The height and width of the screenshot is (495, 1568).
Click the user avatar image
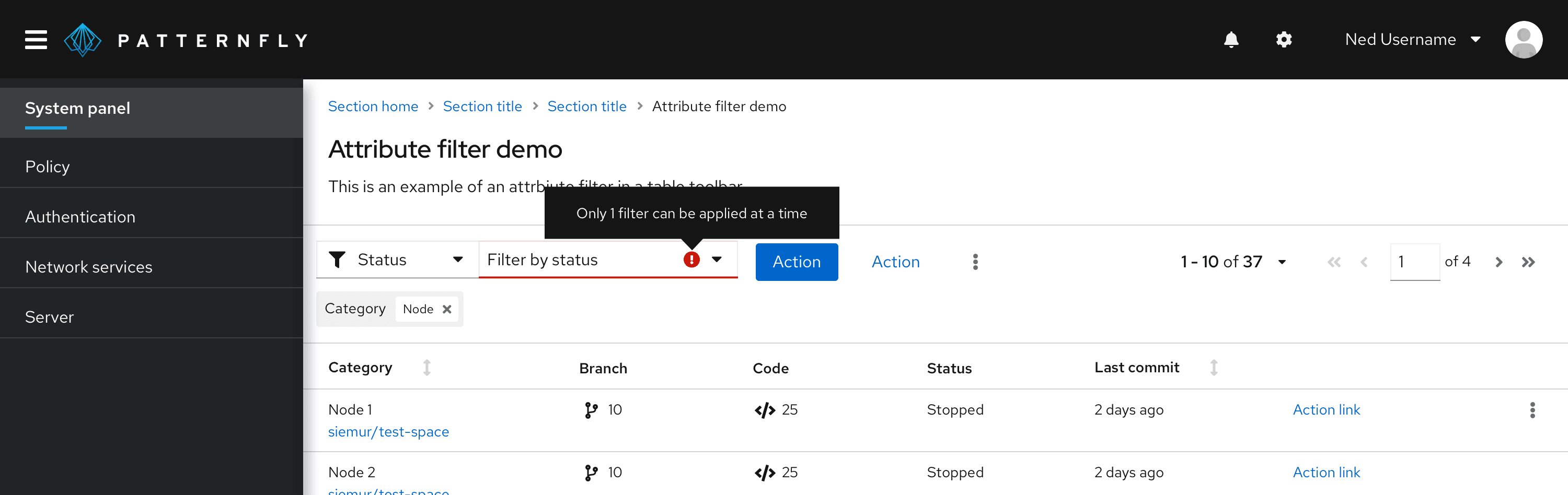point(1523,40)
